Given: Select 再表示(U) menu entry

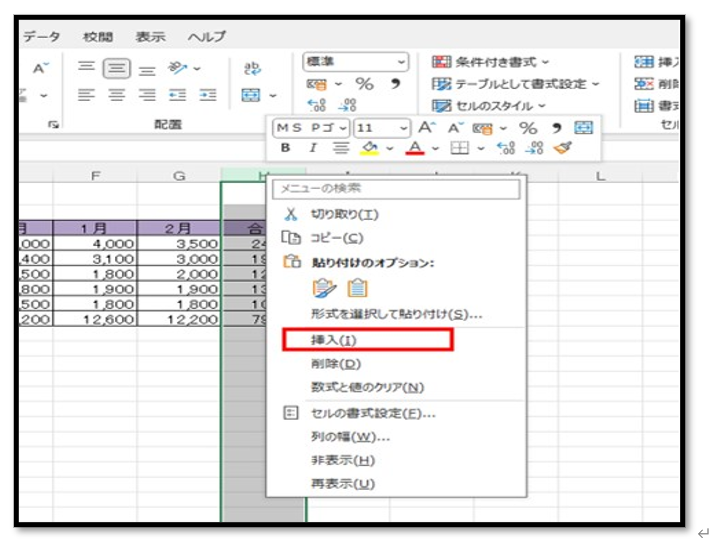Looking at the screenshot, I should (x=342, y=484).
